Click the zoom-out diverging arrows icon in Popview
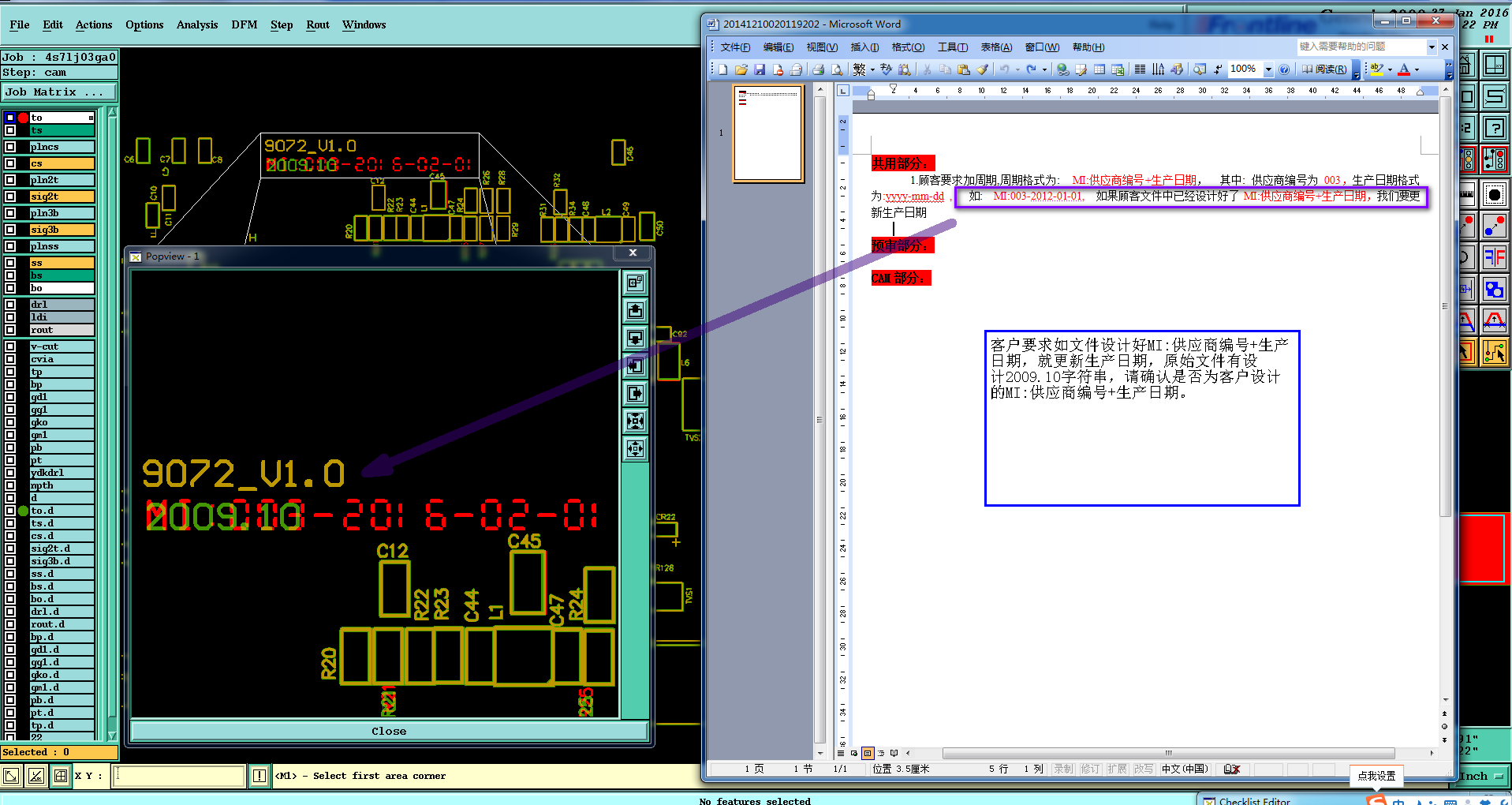 point(635,448)
